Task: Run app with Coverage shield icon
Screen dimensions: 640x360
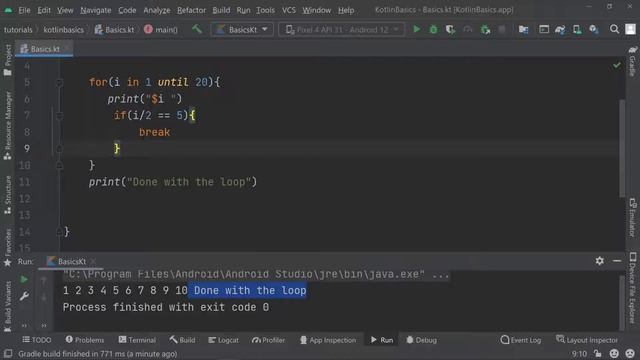Action: click(x=450, y=29)
